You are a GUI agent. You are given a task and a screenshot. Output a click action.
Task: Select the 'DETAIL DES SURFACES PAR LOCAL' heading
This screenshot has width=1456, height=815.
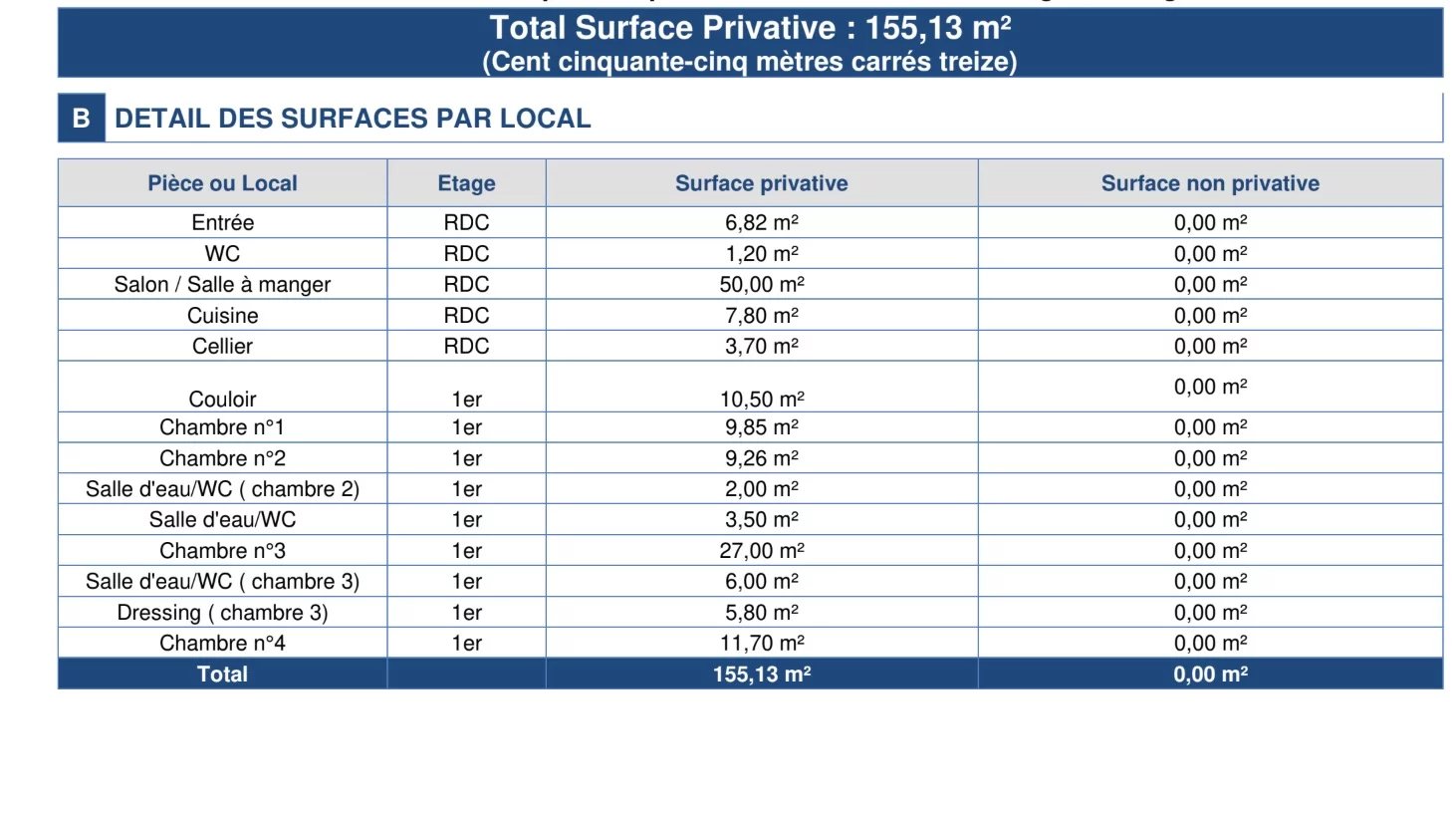click(x=353, y=119)
